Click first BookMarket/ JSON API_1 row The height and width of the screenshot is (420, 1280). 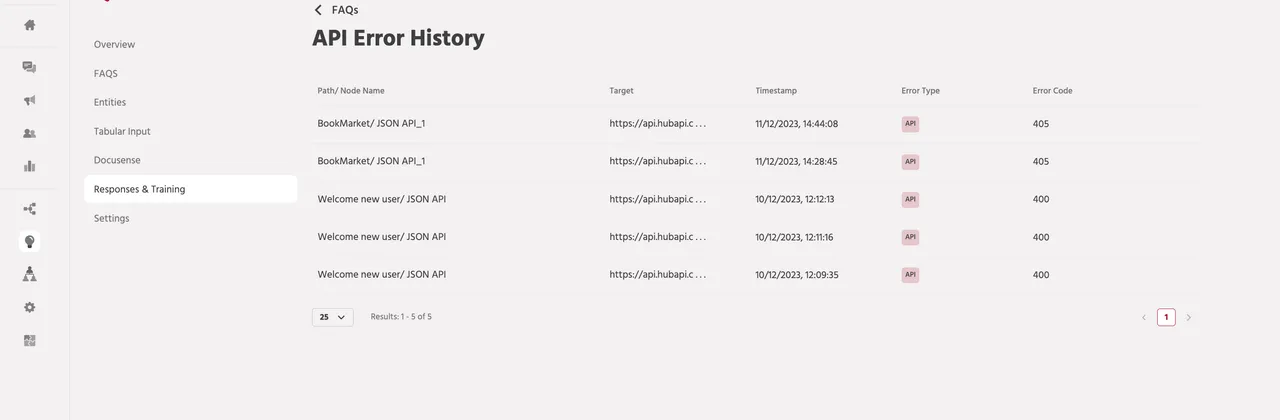coord(371,124)
